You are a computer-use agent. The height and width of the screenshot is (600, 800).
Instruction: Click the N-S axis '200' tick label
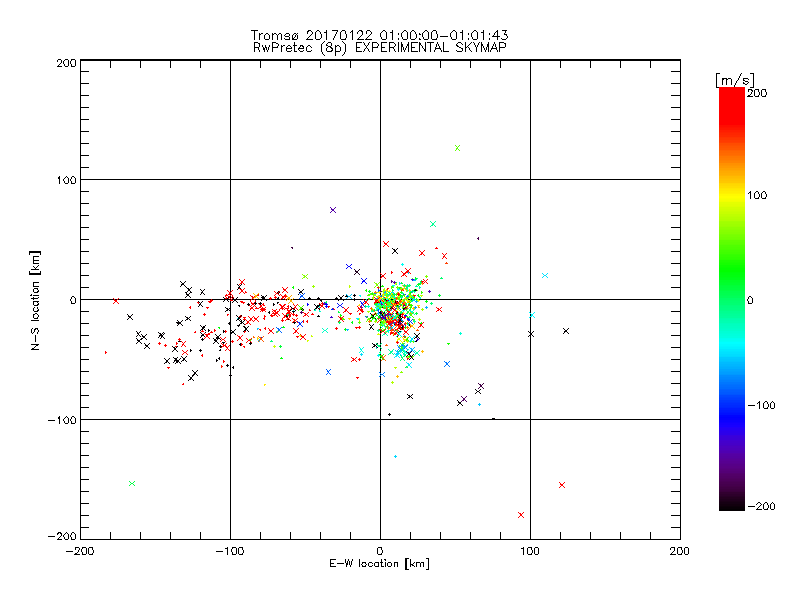pos(66,64)
